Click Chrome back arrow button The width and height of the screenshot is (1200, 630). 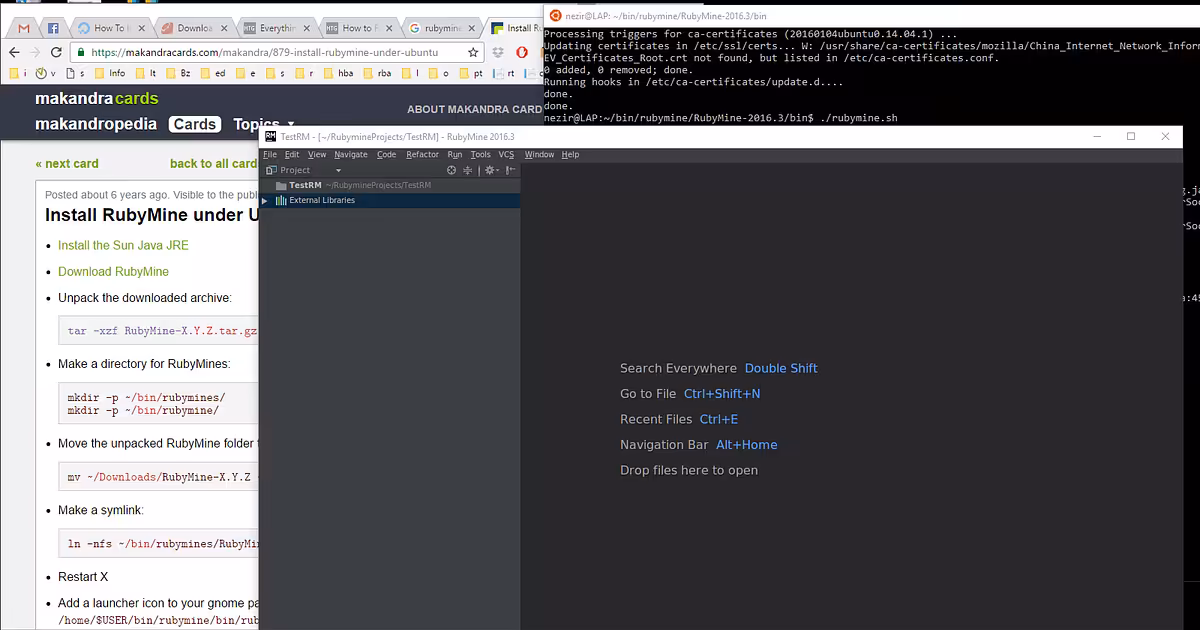[14, 52]
